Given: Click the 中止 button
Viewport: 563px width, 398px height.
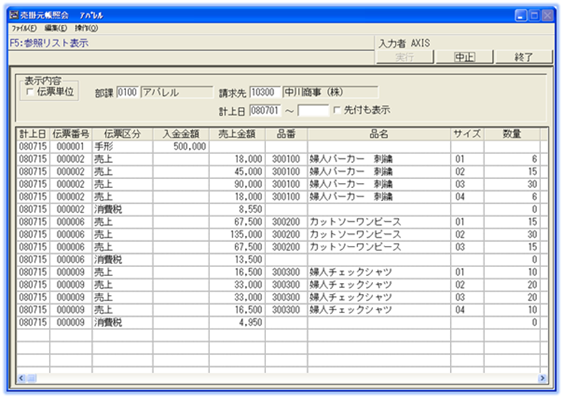Looking at the screenshot, I should click(464, 57).
